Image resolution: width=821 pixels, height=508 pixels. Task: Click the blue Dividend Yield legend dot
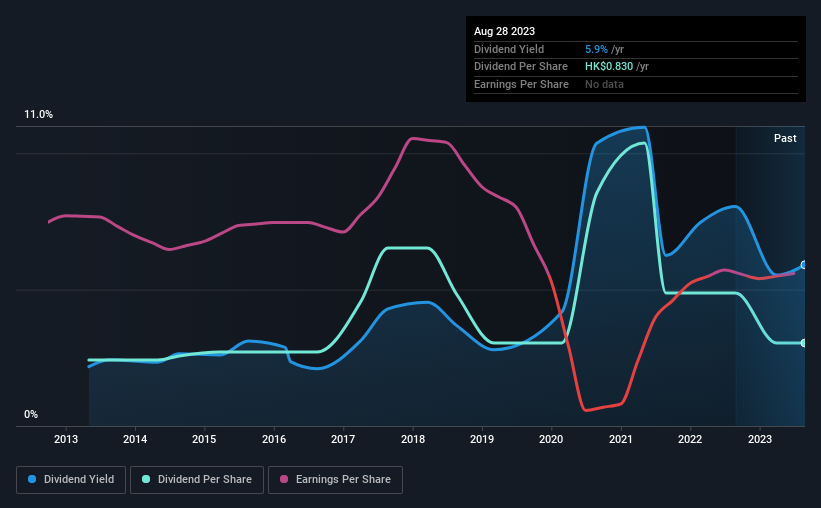pyautogui.click(x=32, y=479)
